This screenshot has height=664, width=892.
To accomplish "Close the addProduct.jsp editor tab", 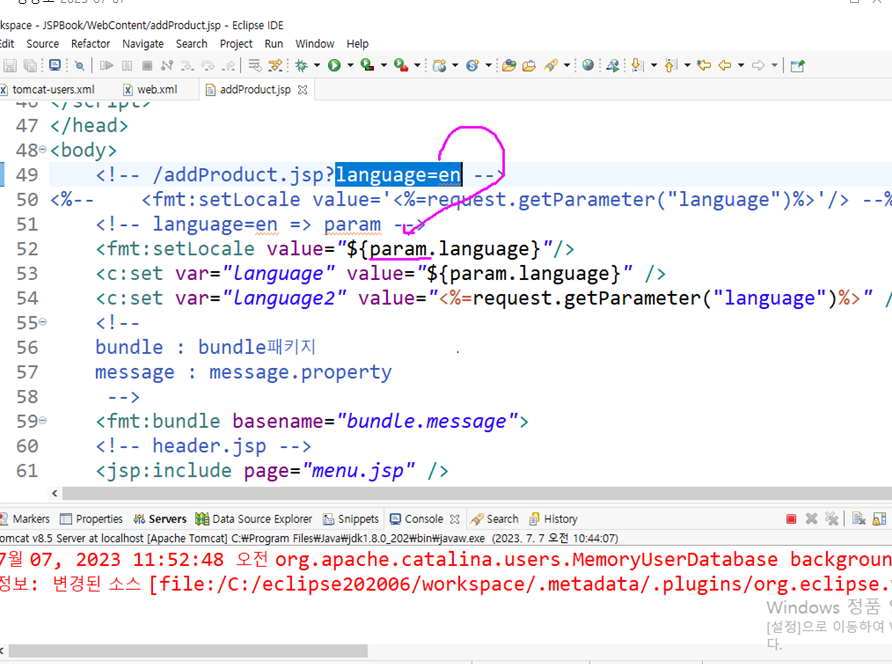I will [x=303, y=90].
